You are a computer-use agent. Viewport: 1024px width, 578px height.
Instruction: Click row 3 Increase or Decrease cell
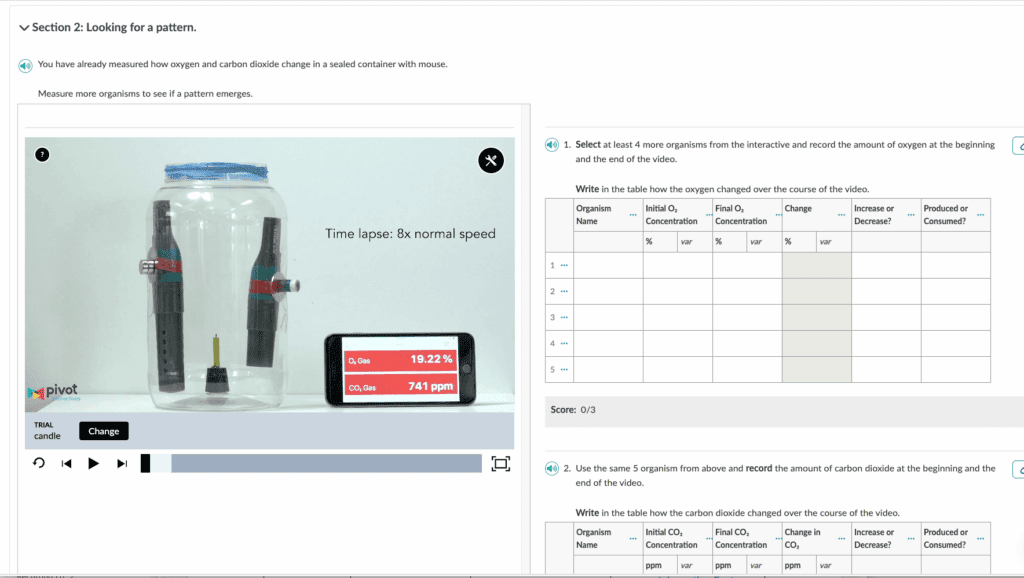point(886,317)
